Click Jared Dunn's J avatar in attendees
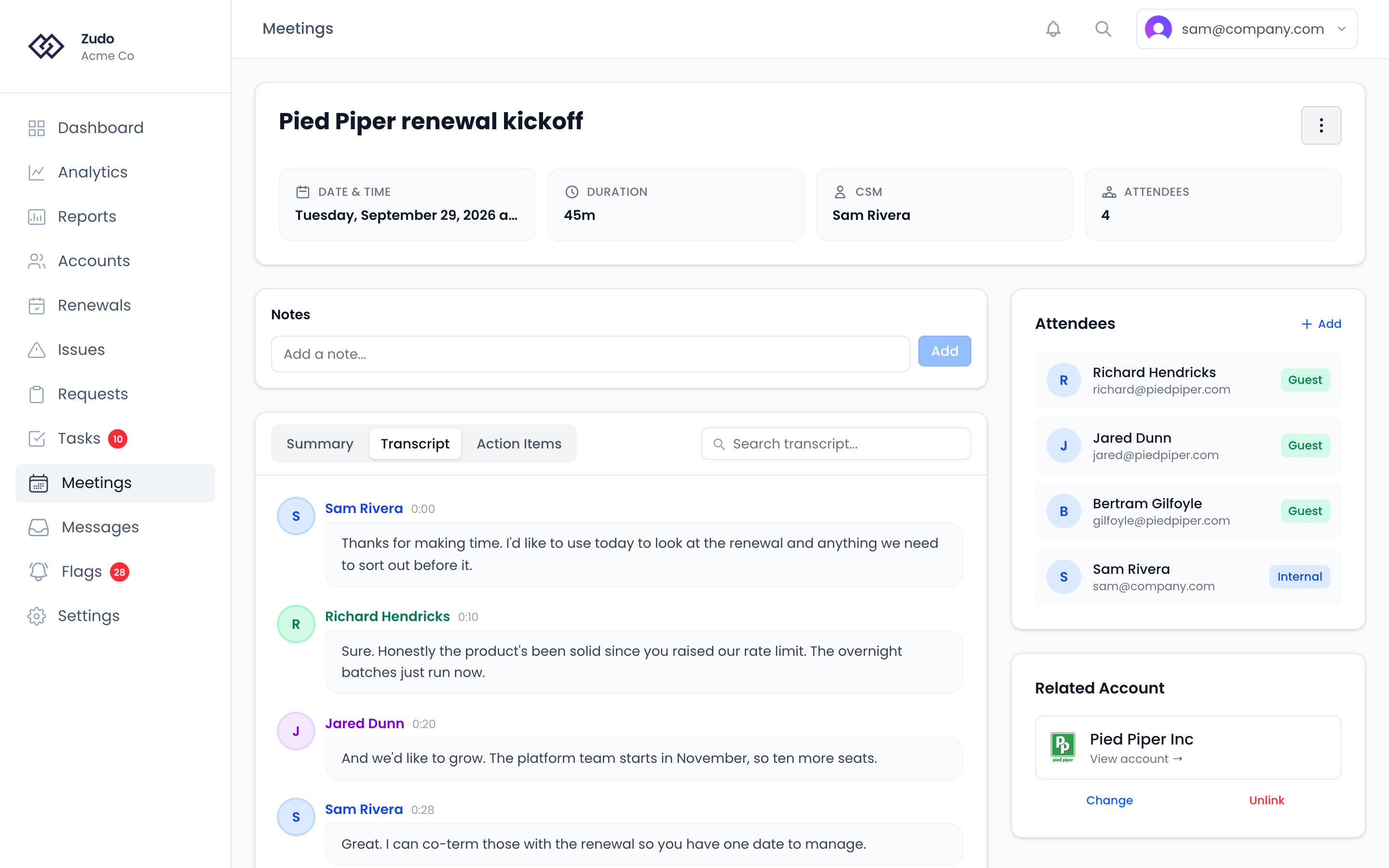Image resolution: width=1389 pixels, height=868 pixels. point(1063,446)
